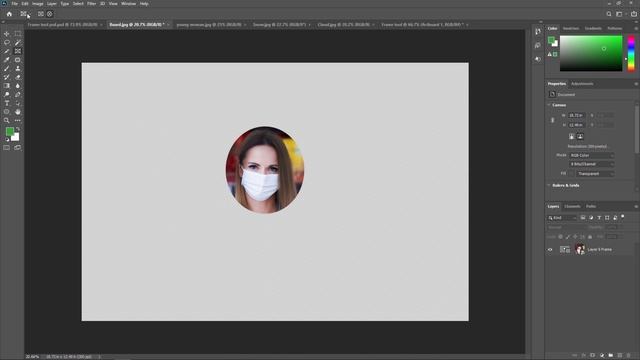Select the Eyedropper tool

click(x=7, y=60)
